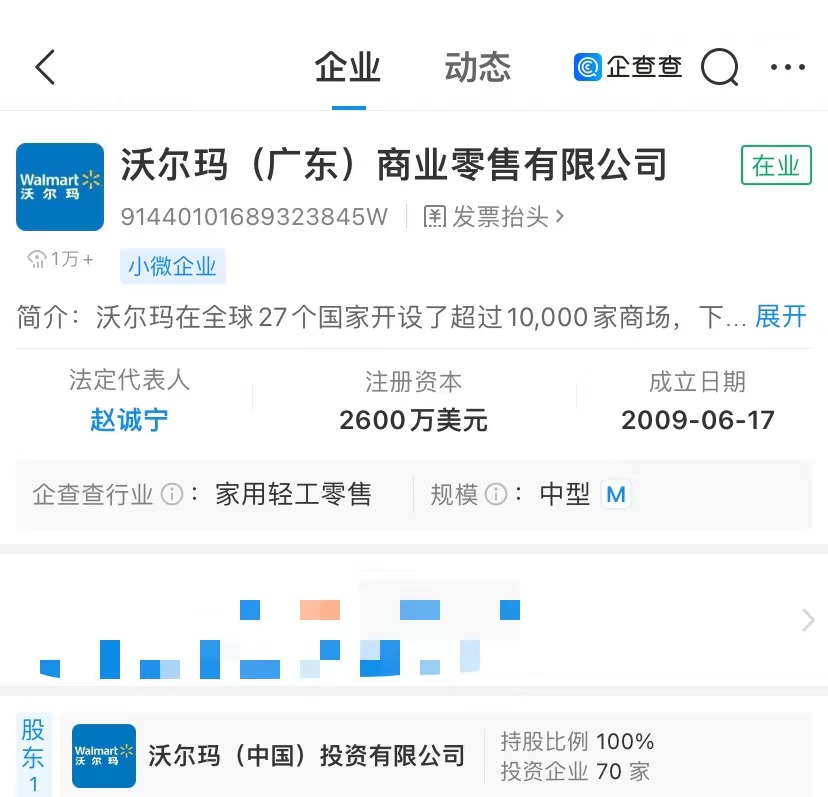Switch to the 动态 tab
Screen dimensions: 828x797
pos(477,67)
